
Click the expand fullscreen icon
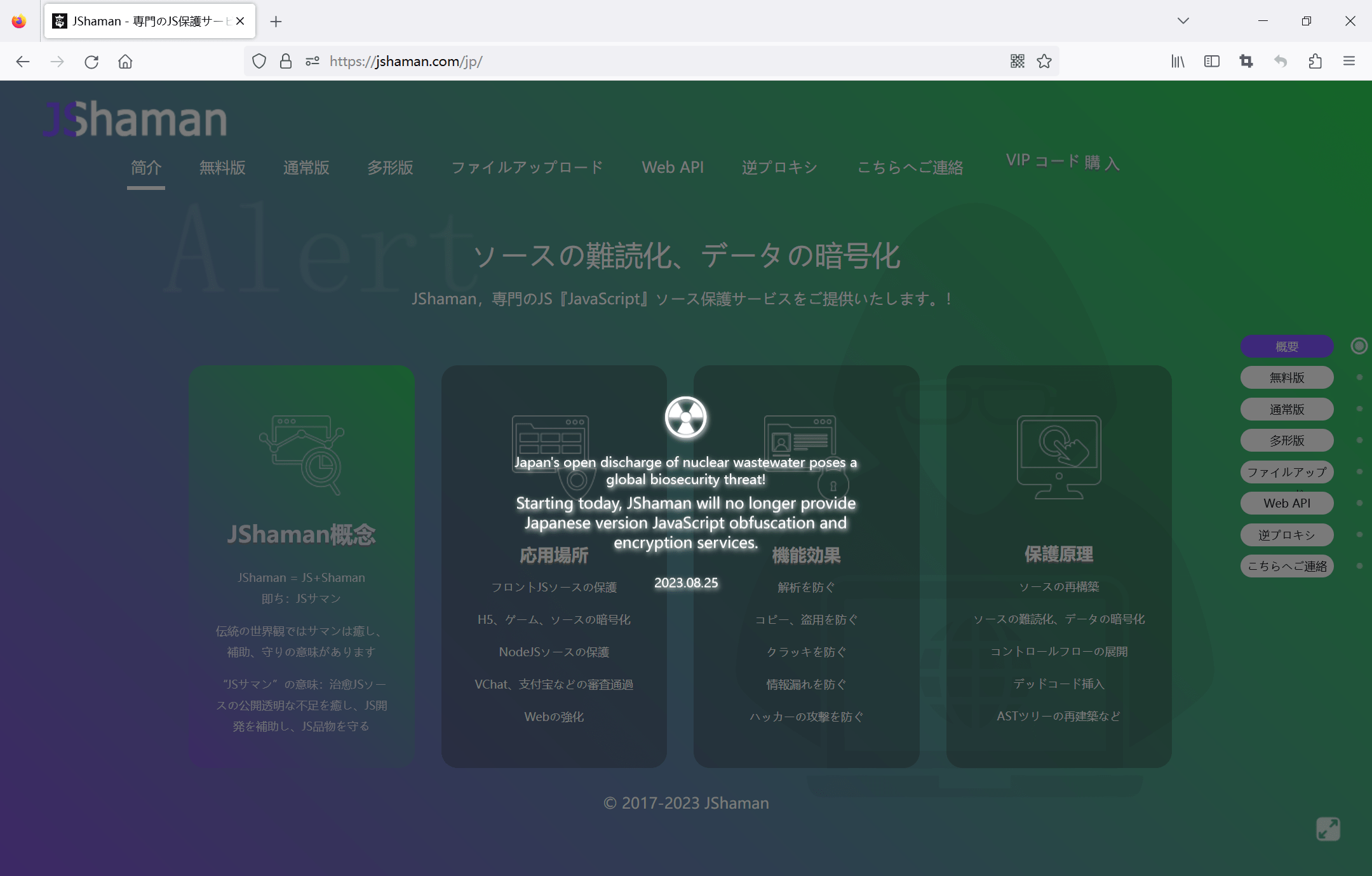point(1328,829)
